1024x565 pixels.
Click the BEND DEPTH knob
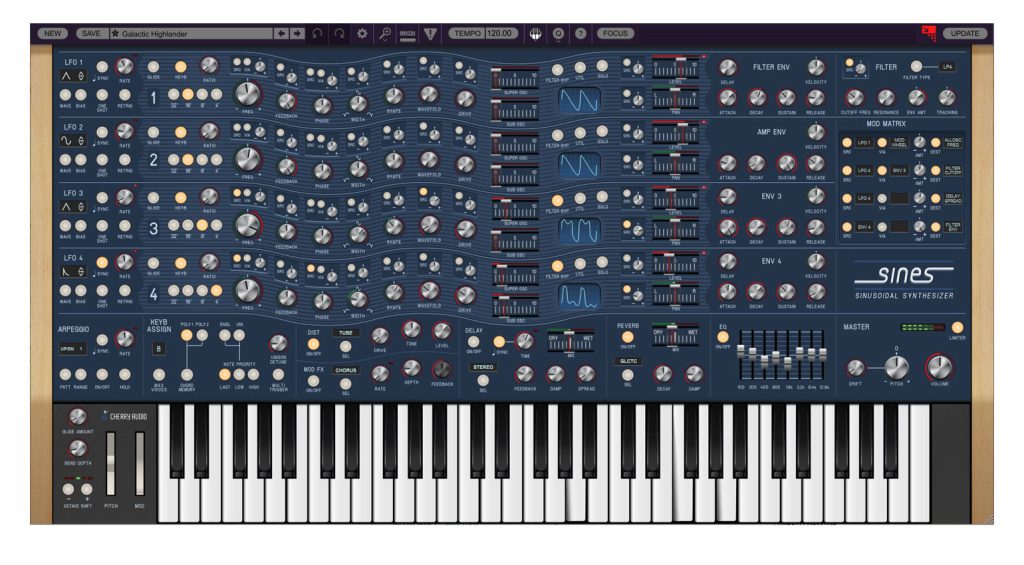(78, 449)
